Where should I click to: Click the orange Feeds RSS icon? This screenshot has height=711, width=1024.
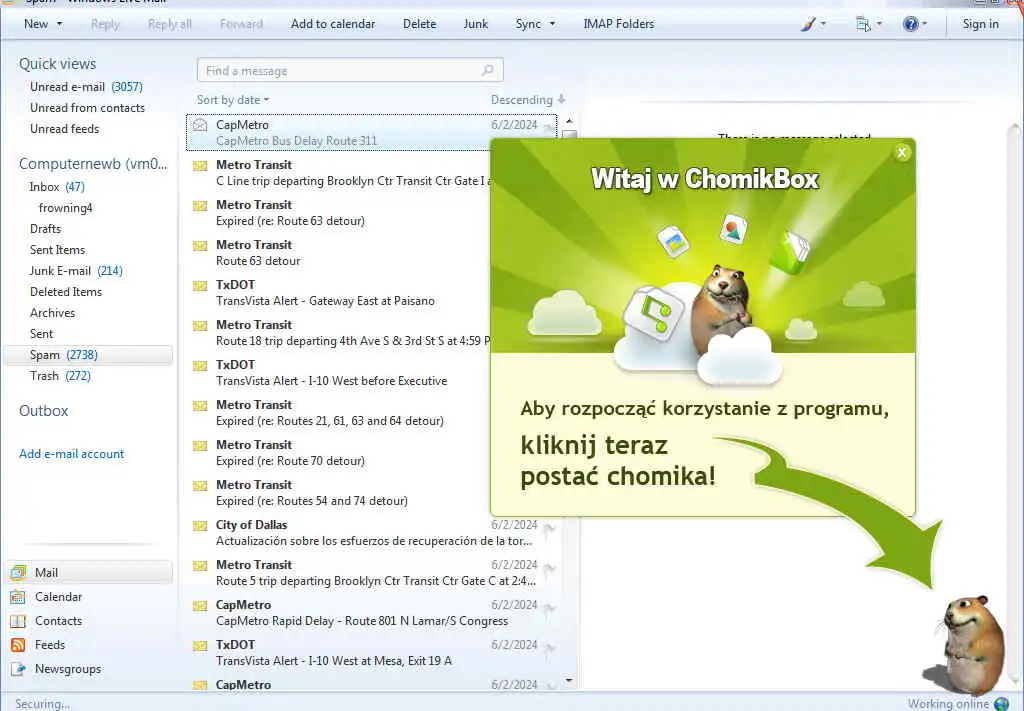pyautogui.click(x=18, y=645)
